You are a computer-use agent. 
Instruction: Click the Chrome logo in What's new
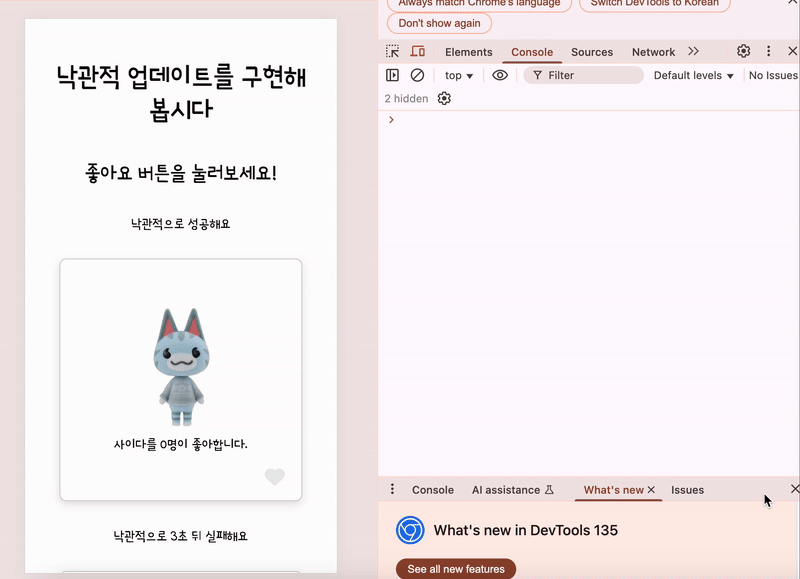410,530
